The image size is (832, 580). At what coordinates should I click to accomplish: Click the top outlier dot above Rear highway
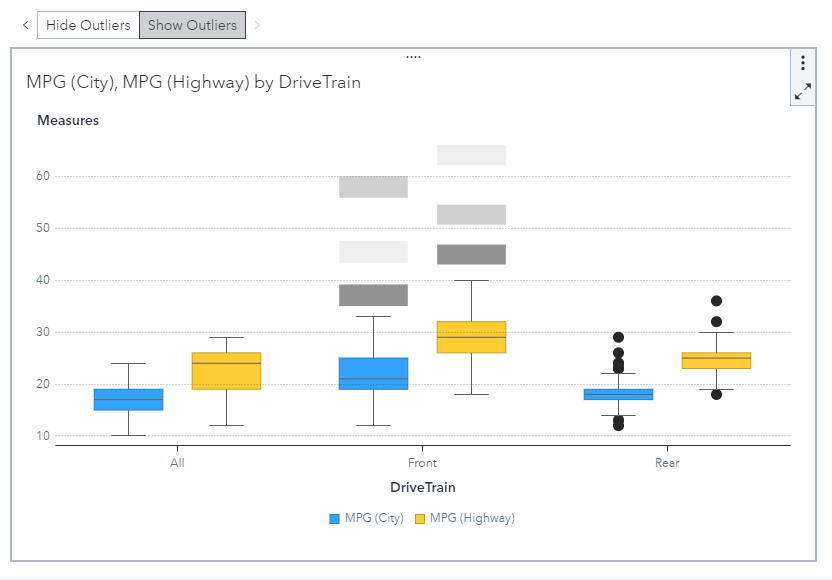coord(716,301)
